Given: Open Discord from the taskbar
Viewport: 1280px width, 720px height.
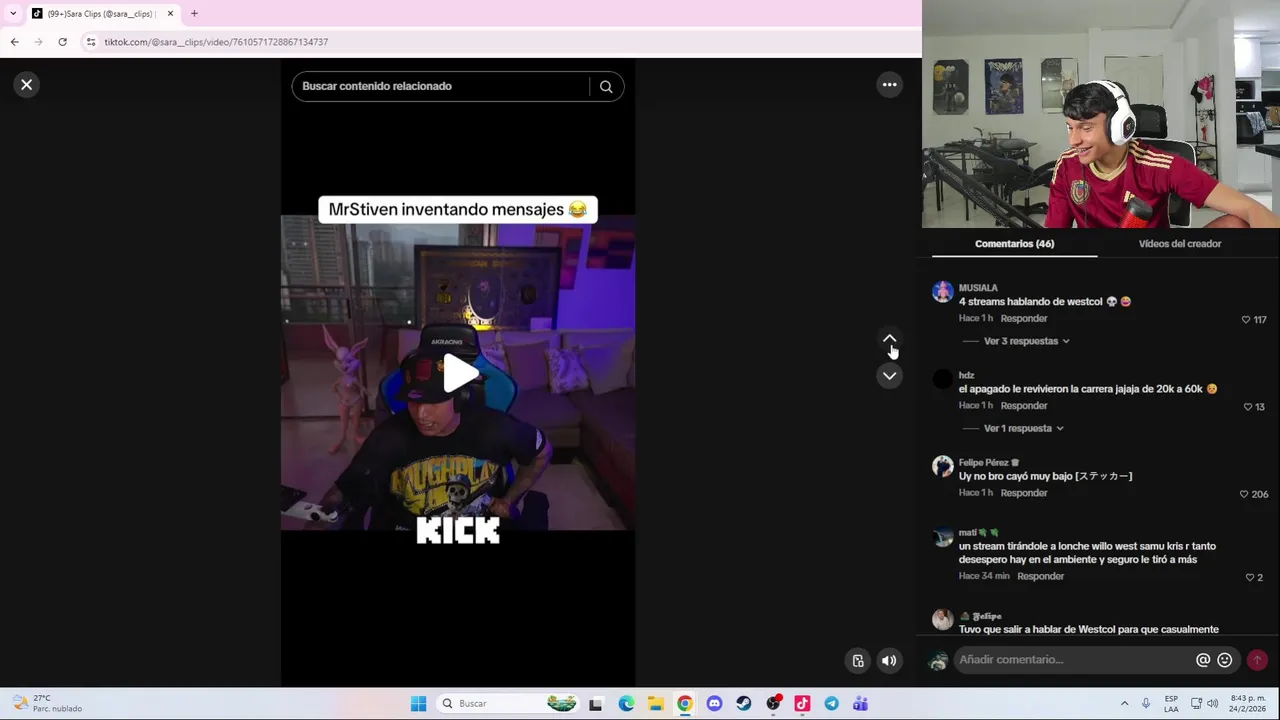Looking at the screenshot, I should click(x=714, y=704).
